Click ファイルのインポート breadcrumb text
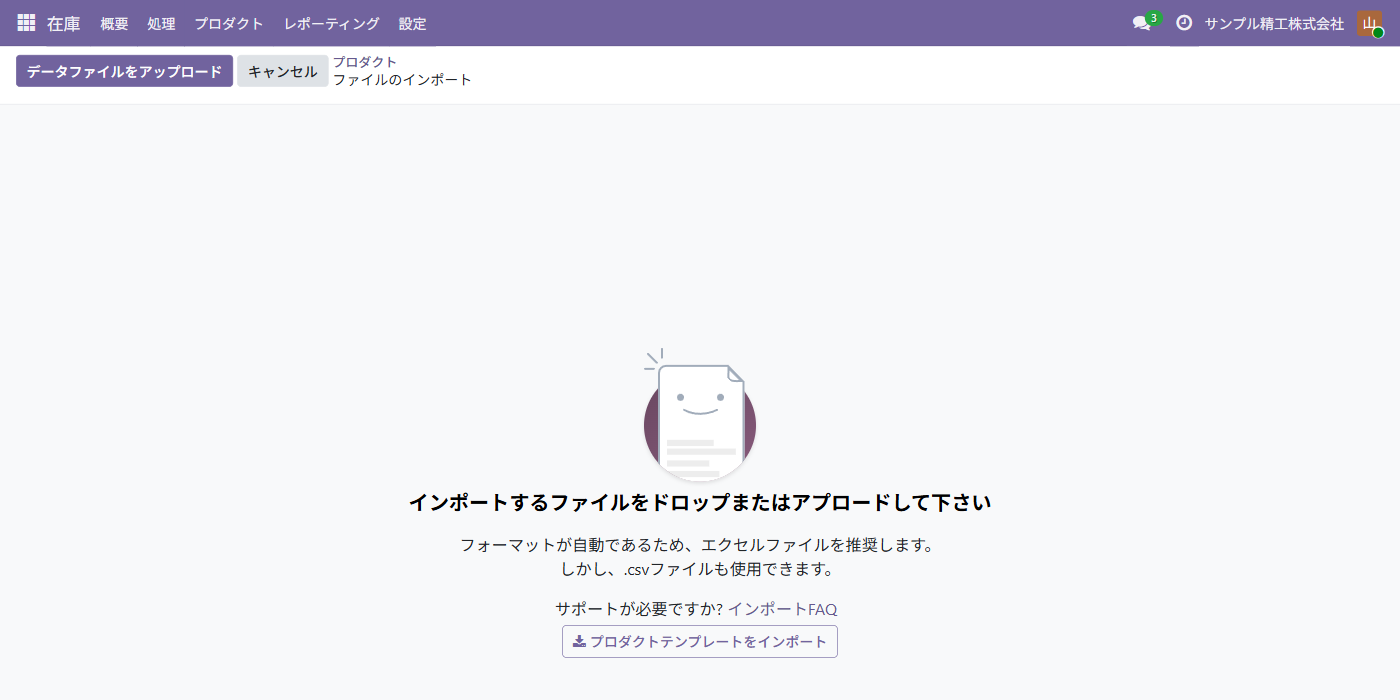This screenshot has width=1400, height=700. click(x=402, y=80)
